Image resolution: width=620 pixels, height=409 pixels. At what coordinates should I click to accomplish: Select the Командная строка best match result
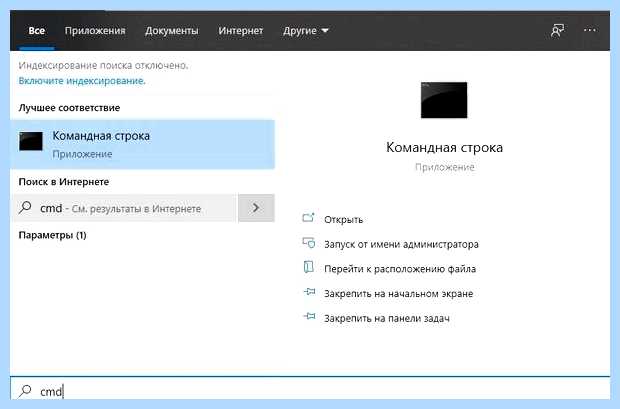click(143, 144)
